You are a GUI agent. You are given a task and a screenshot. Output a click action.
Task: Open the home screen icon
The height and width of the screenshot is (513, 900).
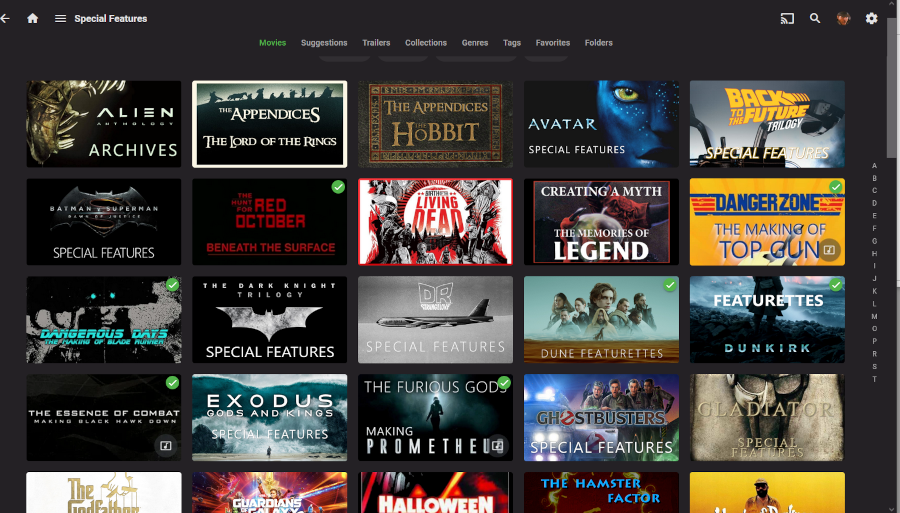click(x=33, y=18)
